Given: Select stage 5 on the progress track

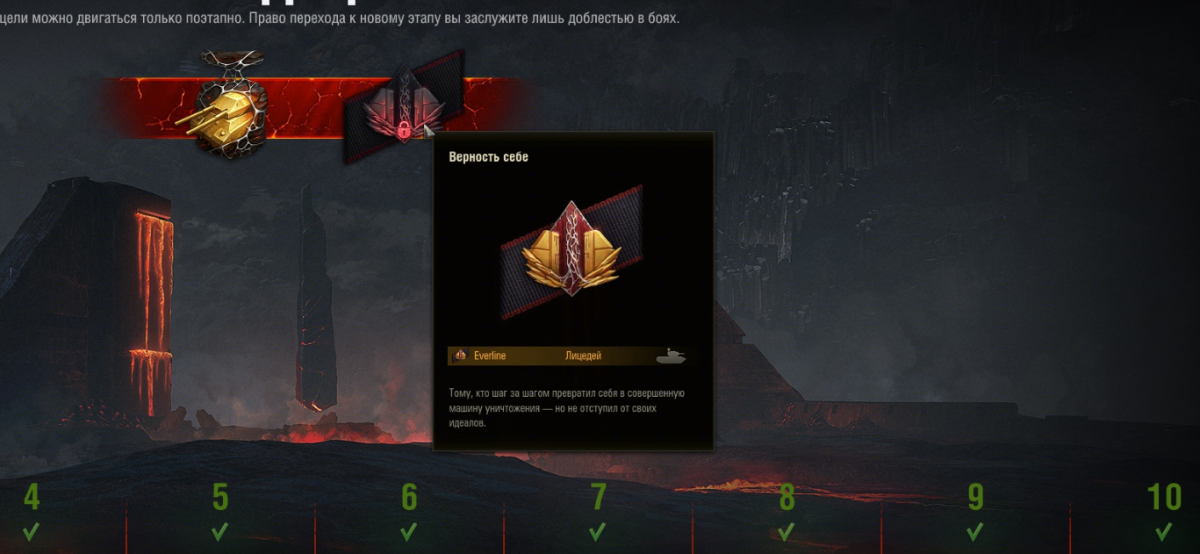Looking at the screenshot, I should click(x=221, y=497).
